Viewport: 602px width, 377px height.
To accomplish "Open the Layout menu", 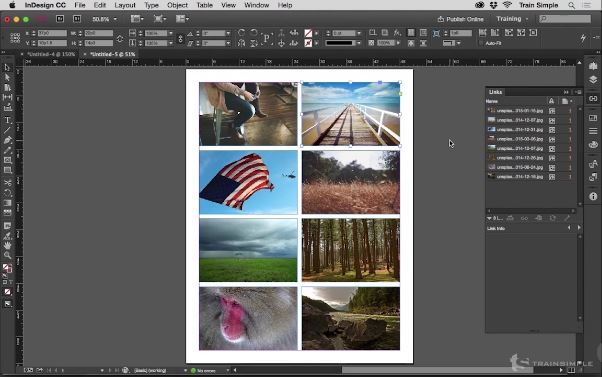I will [125, 5].
